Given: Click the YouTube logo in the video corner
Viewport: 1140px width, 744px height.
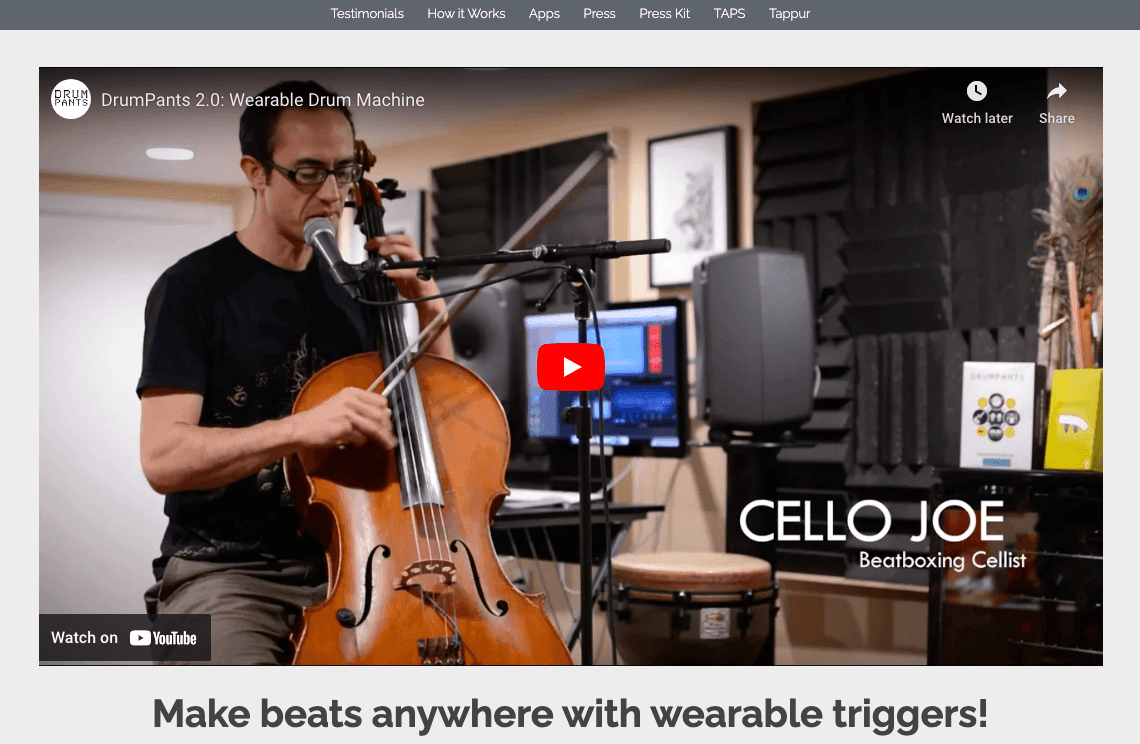Looking at the screenshot, I should click(x=163, y=638).
